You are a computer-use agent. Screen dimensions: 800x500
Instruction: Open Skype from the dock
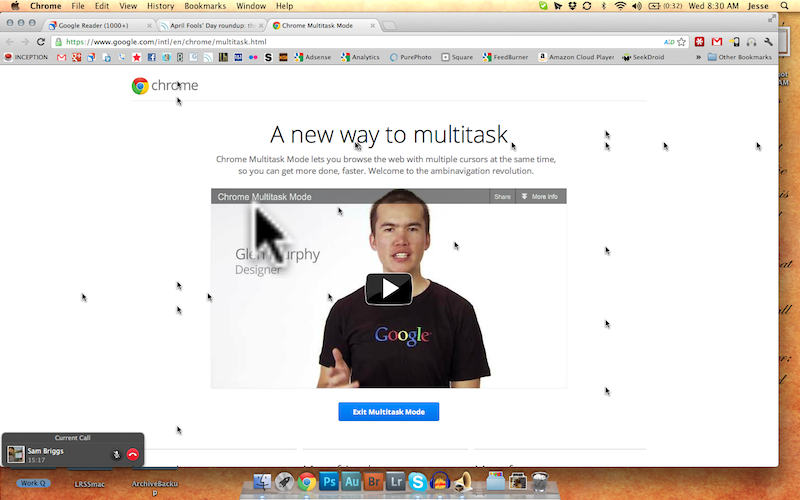[417, 482]
